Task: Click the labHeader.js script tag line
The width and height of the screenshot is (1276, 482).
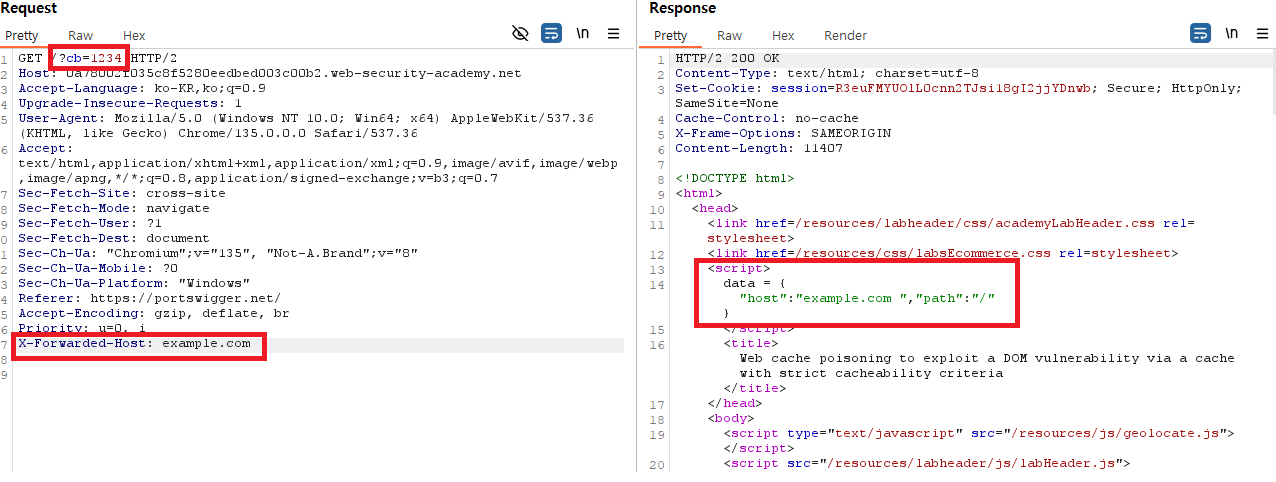Action: point(927,463)
